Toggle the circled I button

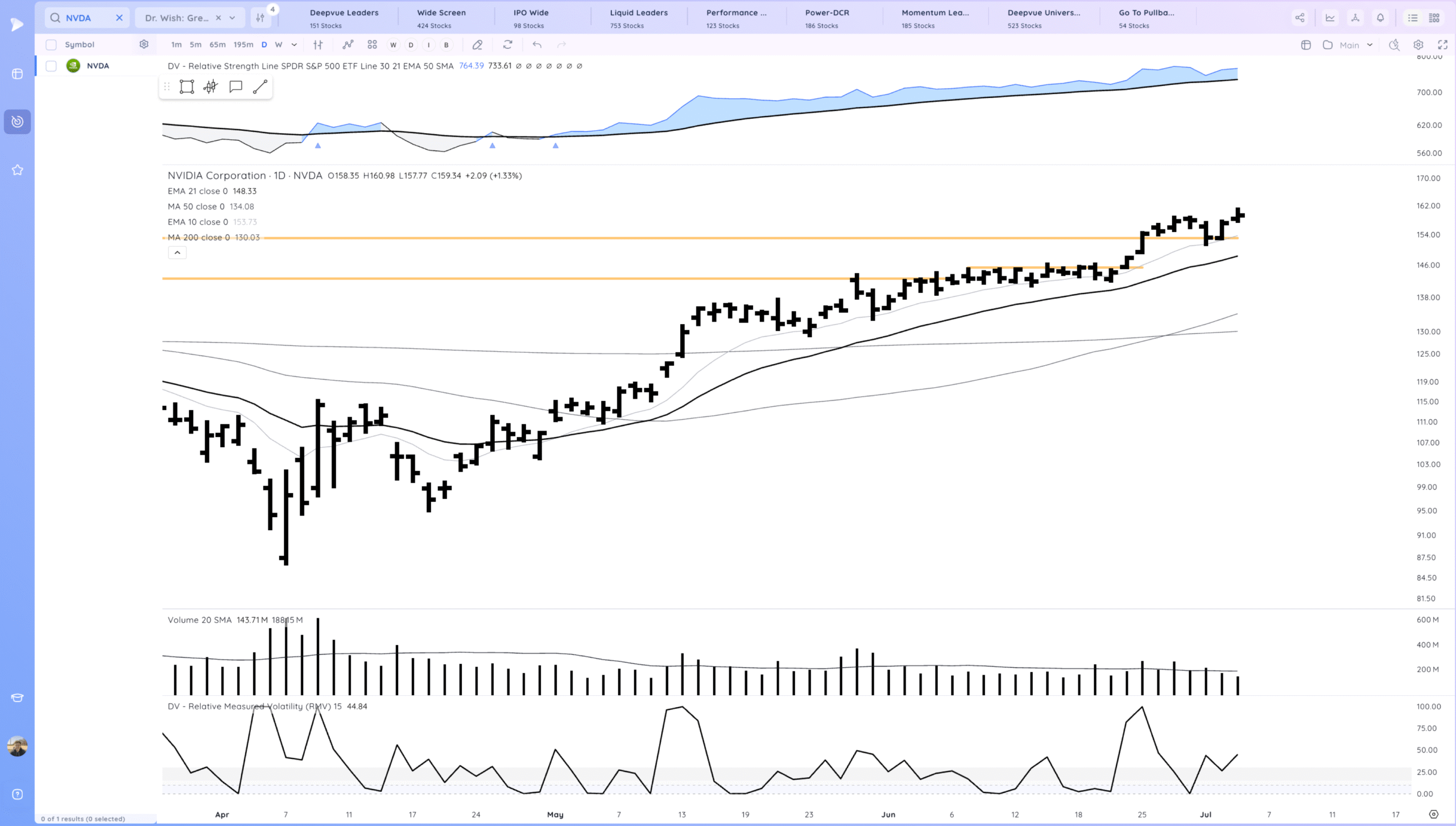click(x=429, y=45)
